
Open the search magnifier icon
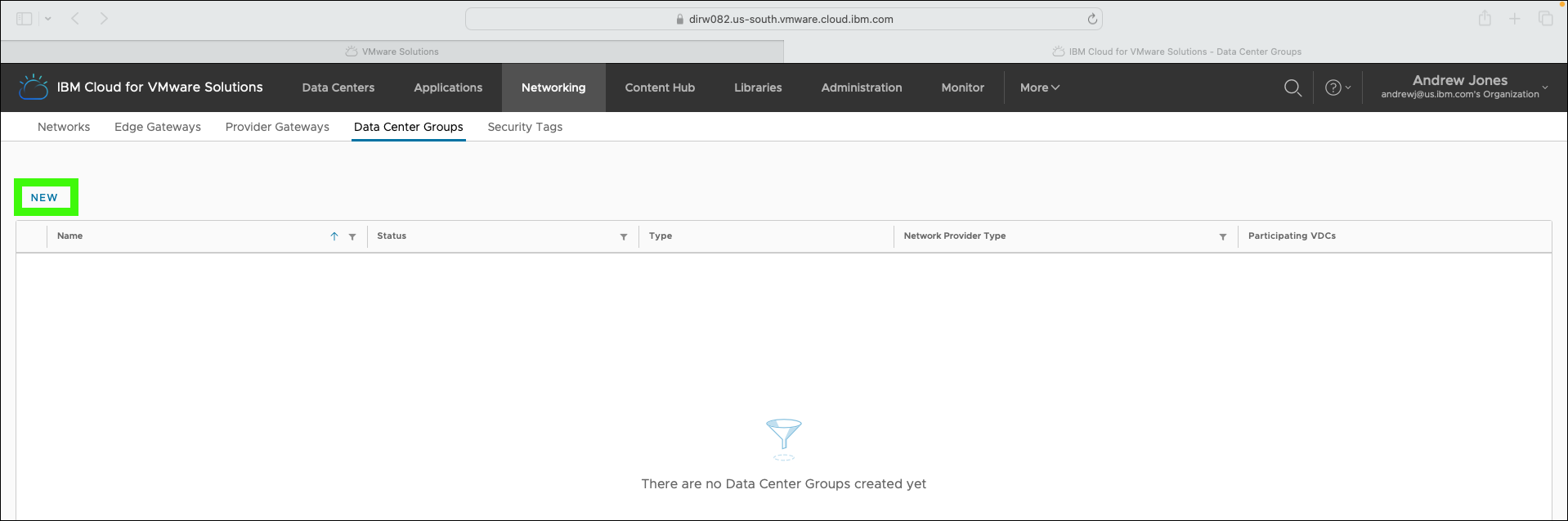(x=1292, y=88)
